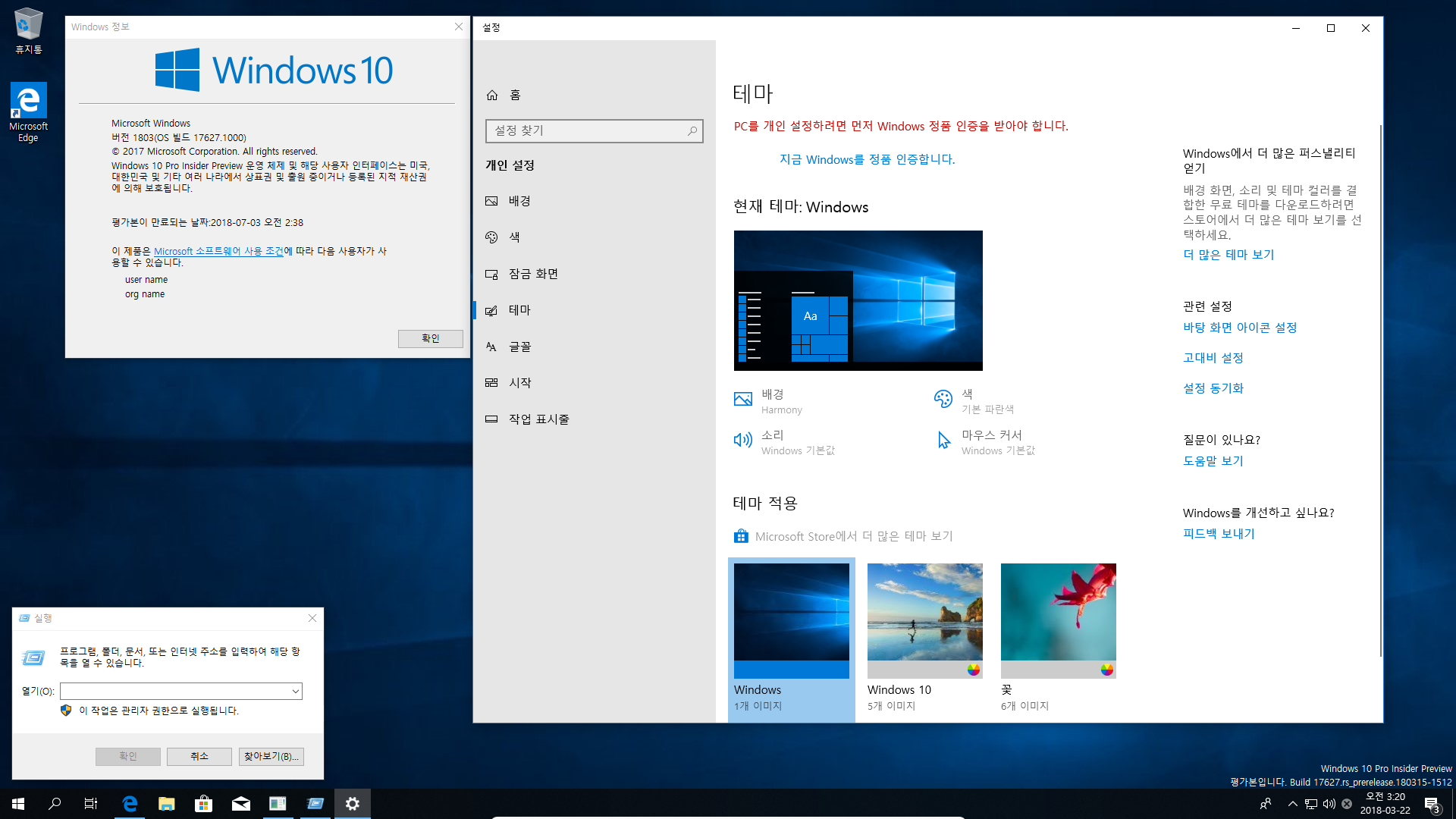Click the Microsoft Store bag icon in themes section
The image size is (1456, 819).
click(741, 536)
